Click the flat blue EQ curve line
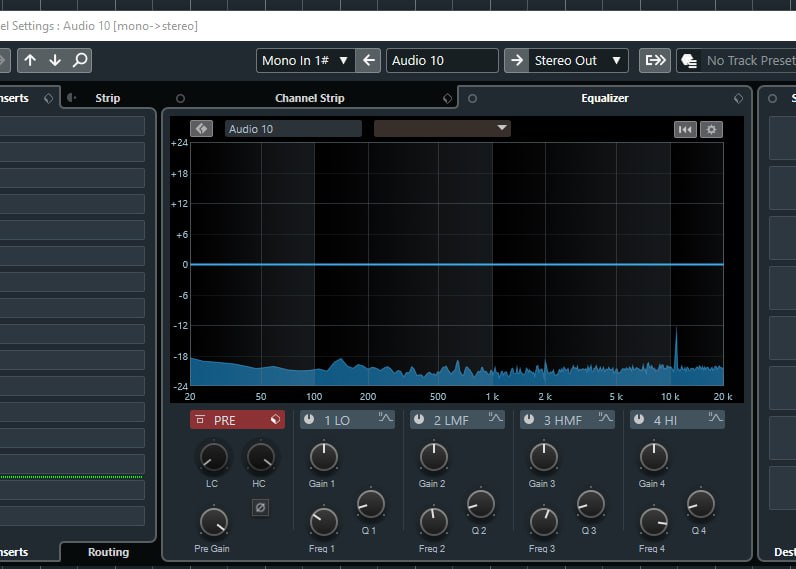Image resolution: width=796 pixels, height=569 pixels. (x=456, y=264)
